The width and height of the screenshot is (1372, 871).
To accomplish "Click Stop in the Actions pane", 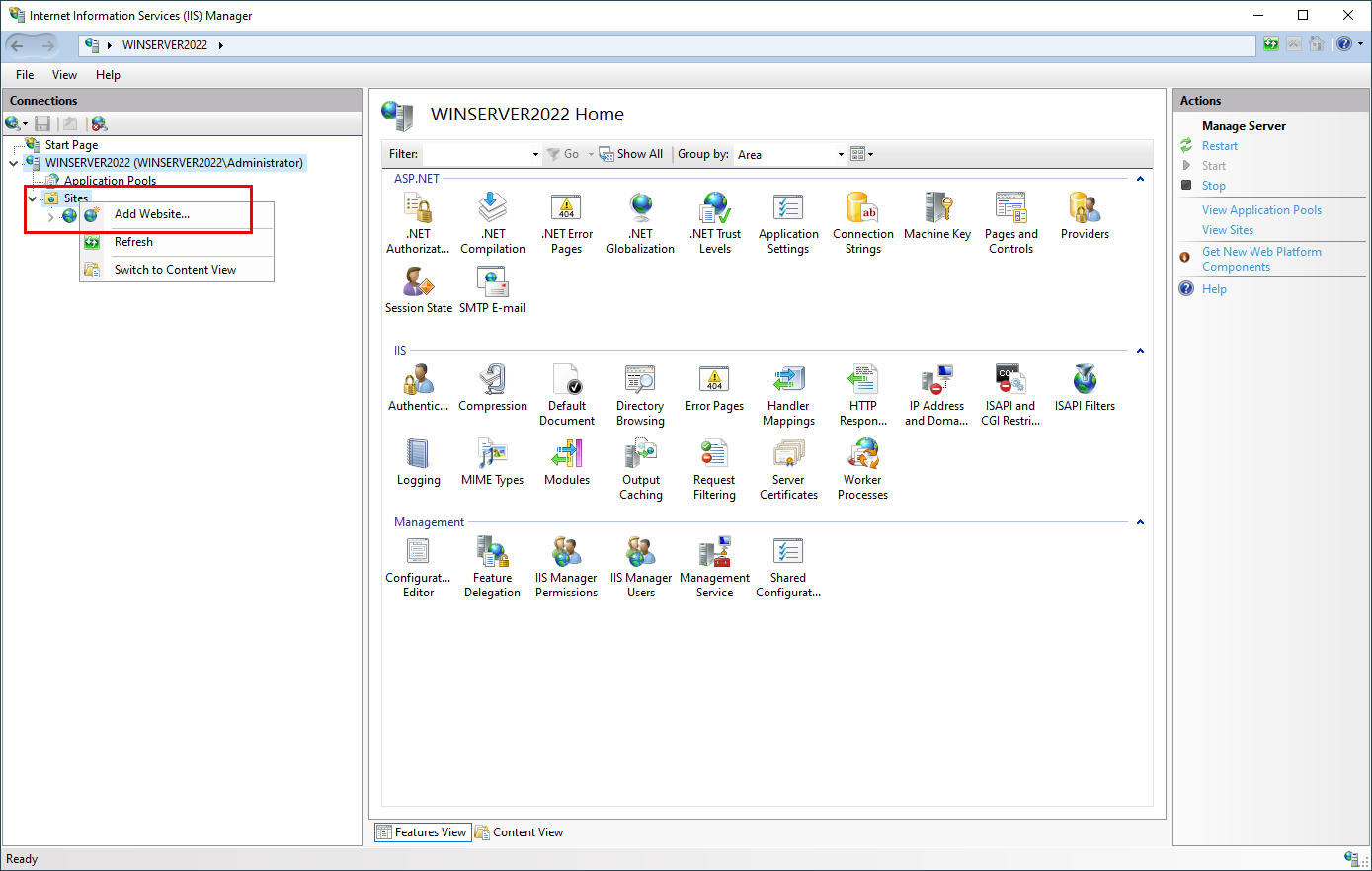I will (x=1213, y=186).
